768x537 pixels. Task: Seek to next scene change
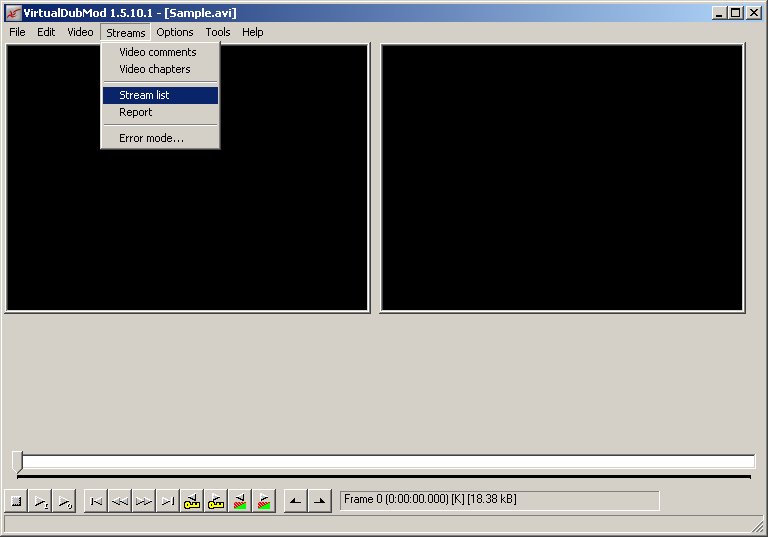click(264, 501)
